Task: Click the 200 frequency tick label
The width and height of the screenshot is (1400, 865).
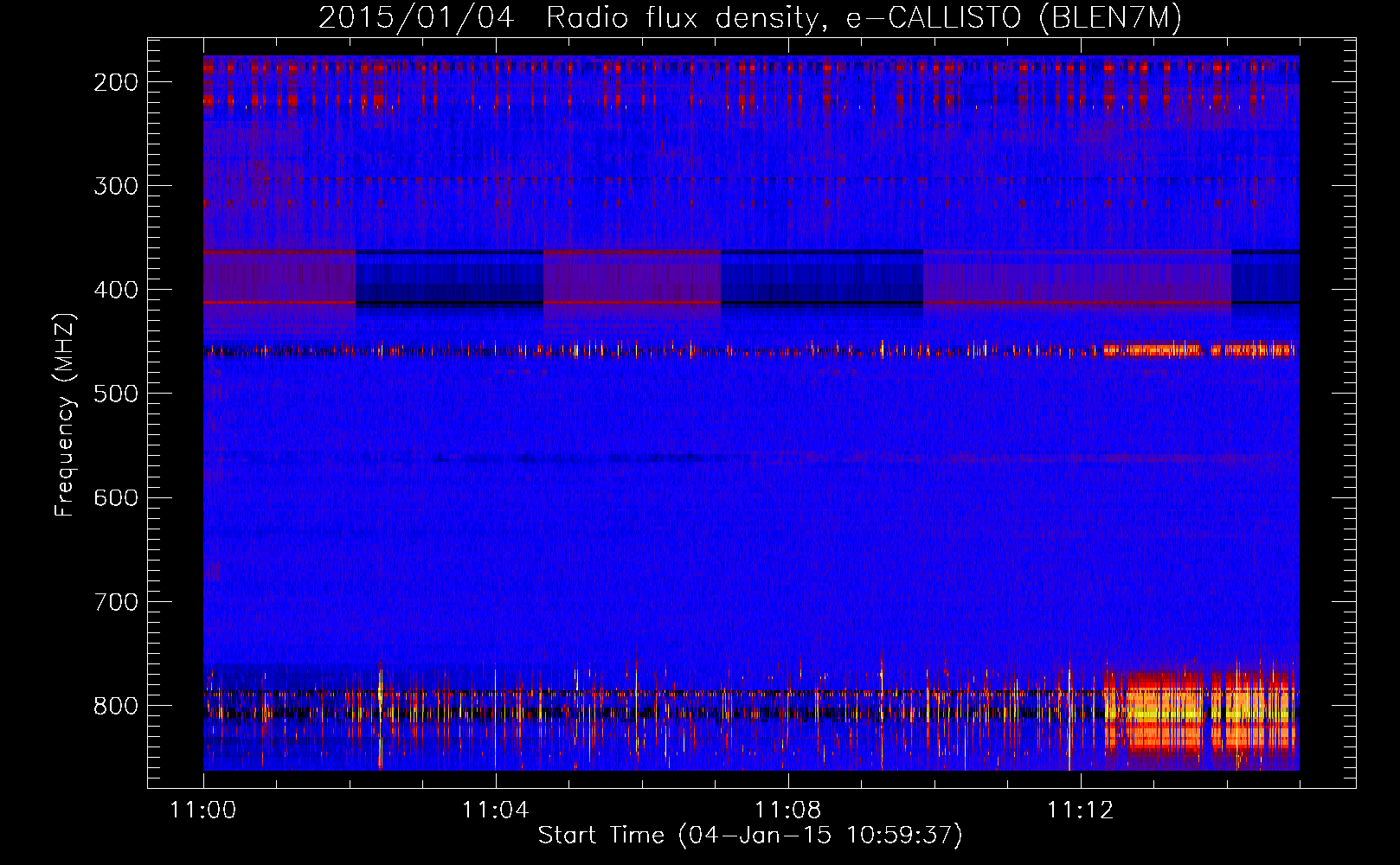Action: click(x=116, y=82)
